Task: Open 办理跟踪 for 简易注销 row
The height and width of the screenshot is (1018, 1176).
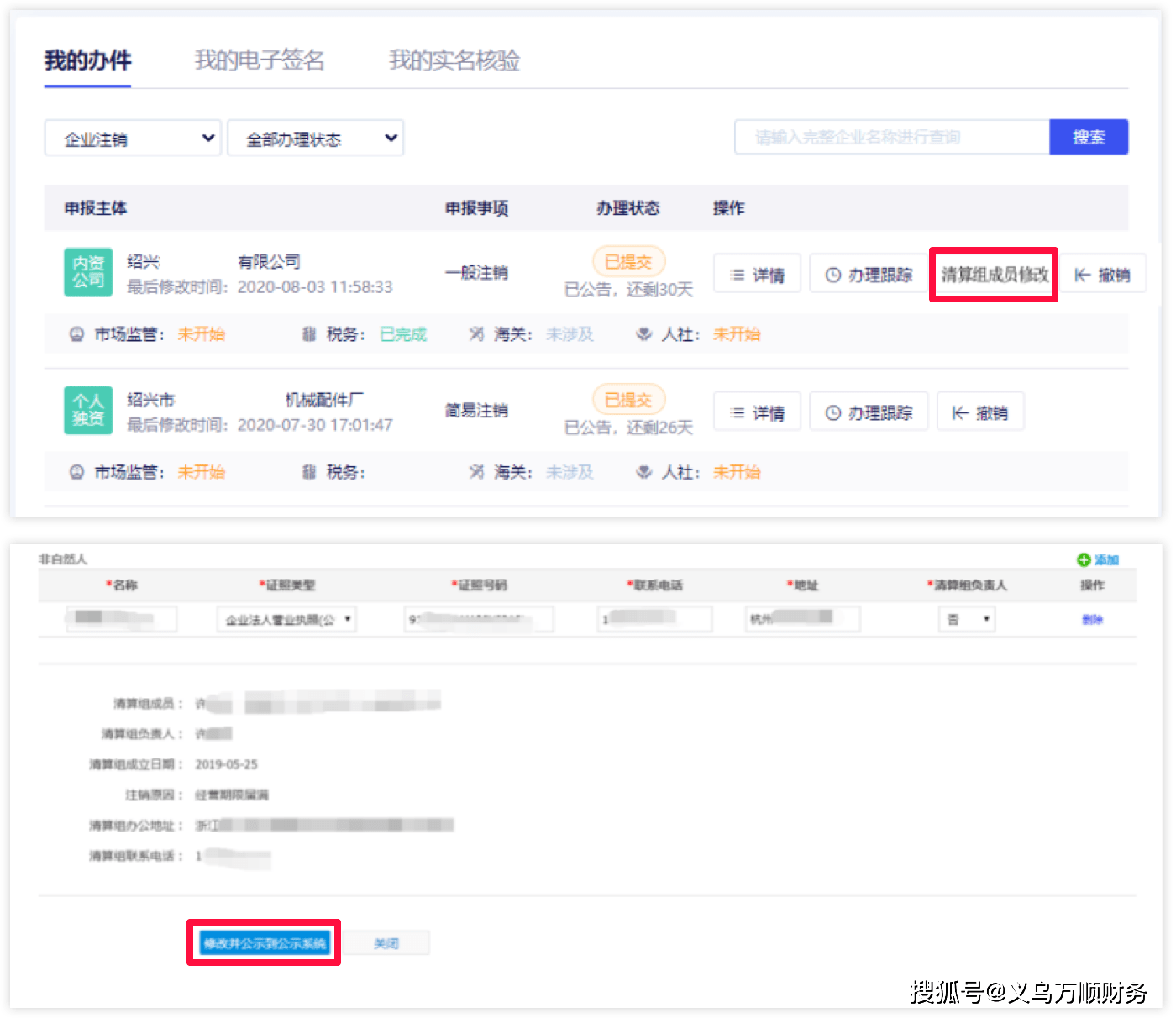Action: coord(869,412)
